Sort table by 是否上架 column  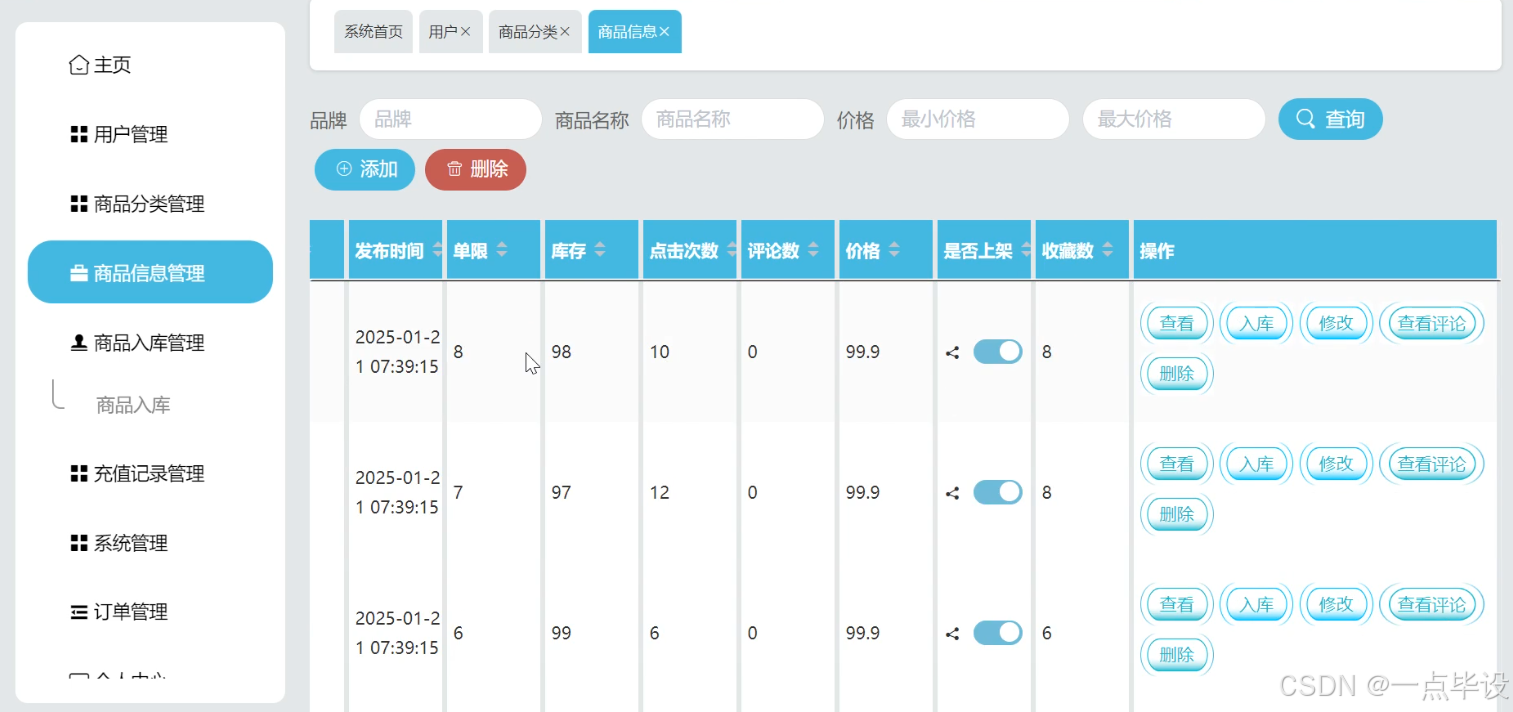coord(1025,251)
